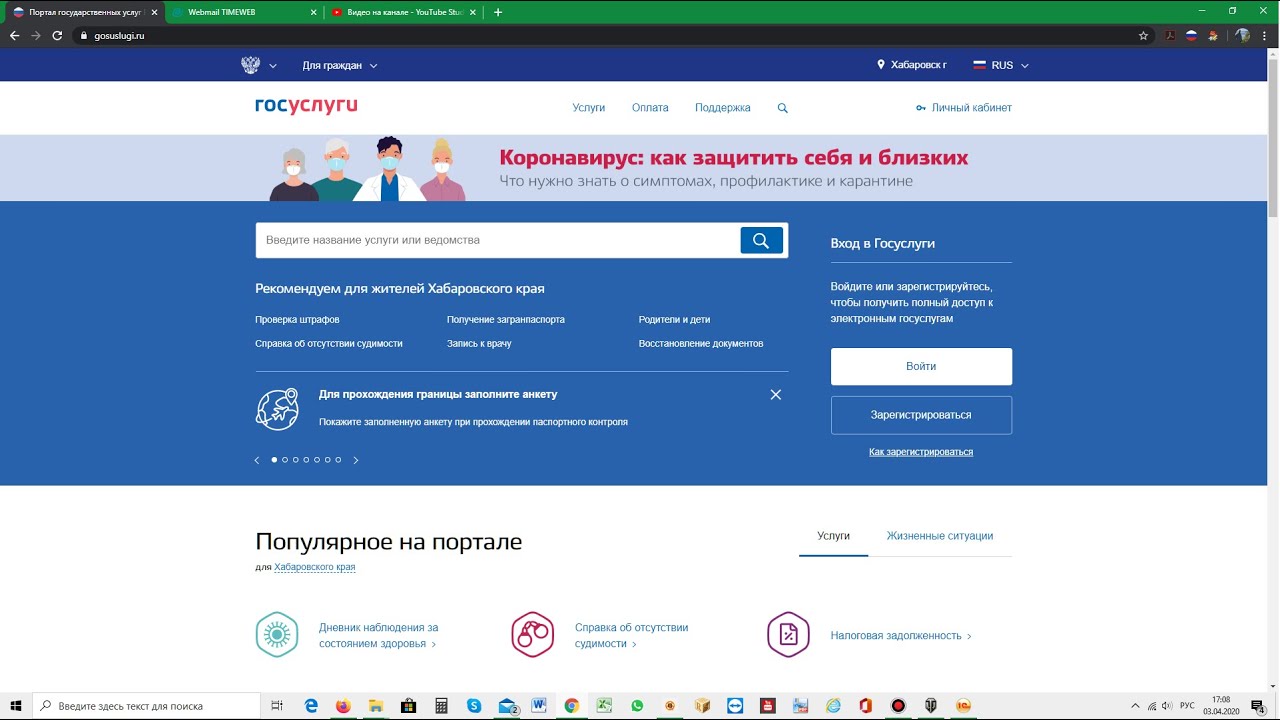Image resolution: width=1280 pixels, height=720 pixels.
Task: Select the second carousel dot
Action: click(x=285, y=460)
